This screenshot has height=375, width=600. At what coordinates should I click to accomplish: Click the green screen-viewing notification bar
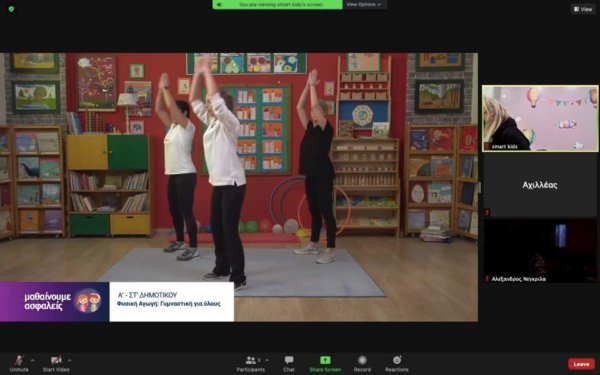click(277, 5)
